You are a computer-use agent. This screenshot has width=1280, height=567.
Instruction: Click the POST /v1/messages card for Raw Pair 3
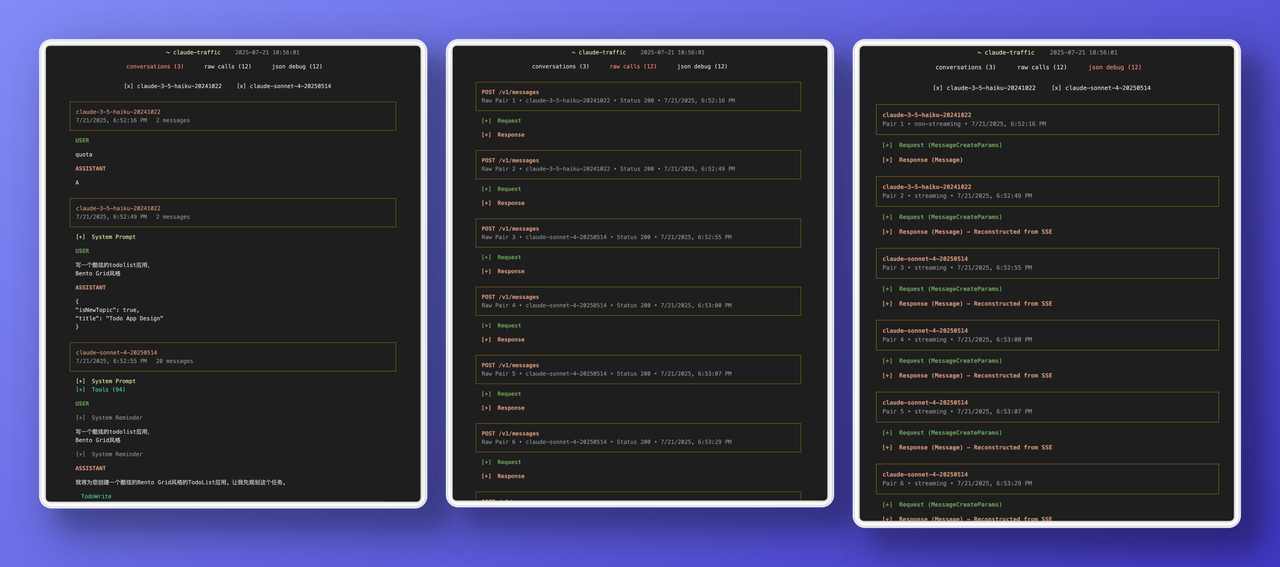click(638, 233)
